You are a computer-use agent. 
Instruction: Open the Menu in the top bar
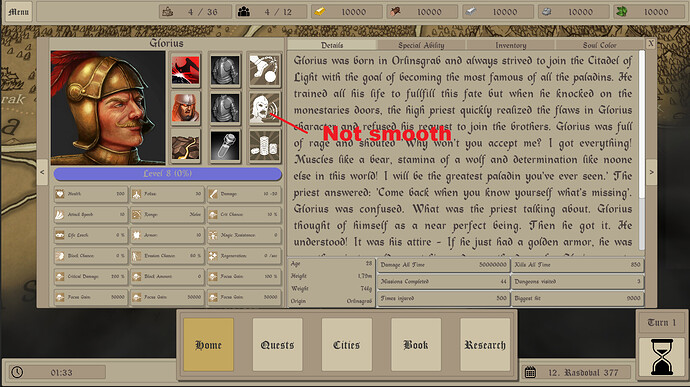(18, 12)
